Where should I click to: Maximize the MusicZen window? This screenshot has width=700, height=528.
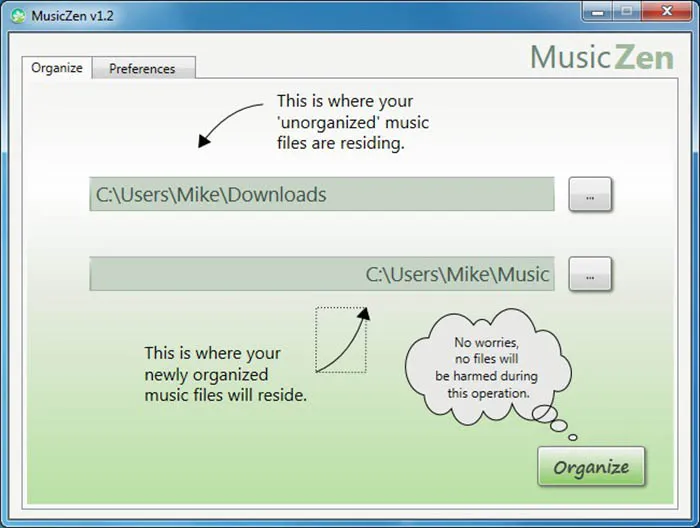click(627, 12)
